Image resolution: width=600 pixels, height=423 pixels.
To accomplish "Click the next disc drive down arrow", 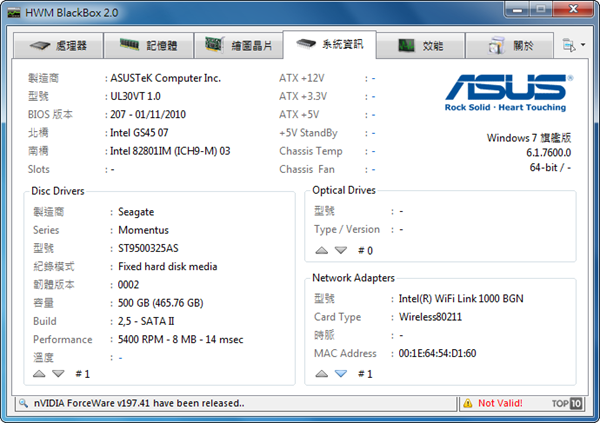I will pos(59,373).
